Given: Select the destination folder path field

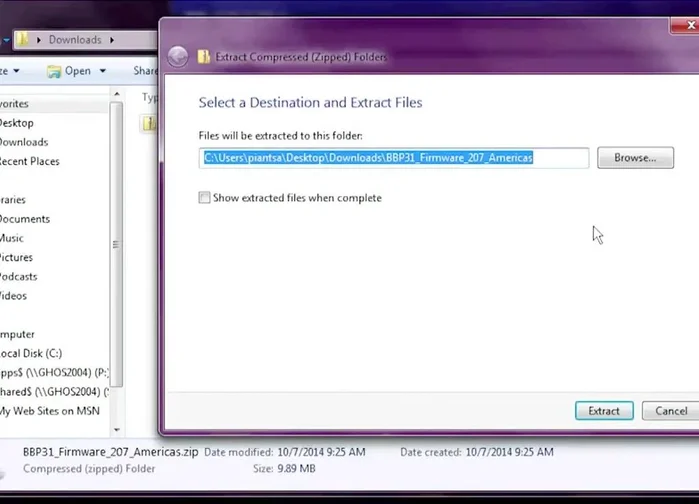Looking at the screenshot, I should (x=394, y=158).
